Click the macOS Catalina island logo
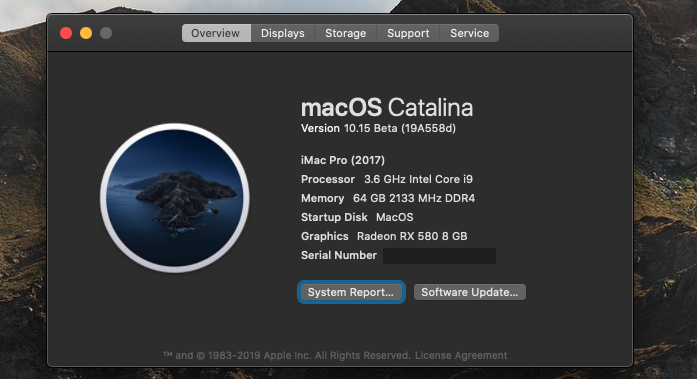 175,198
